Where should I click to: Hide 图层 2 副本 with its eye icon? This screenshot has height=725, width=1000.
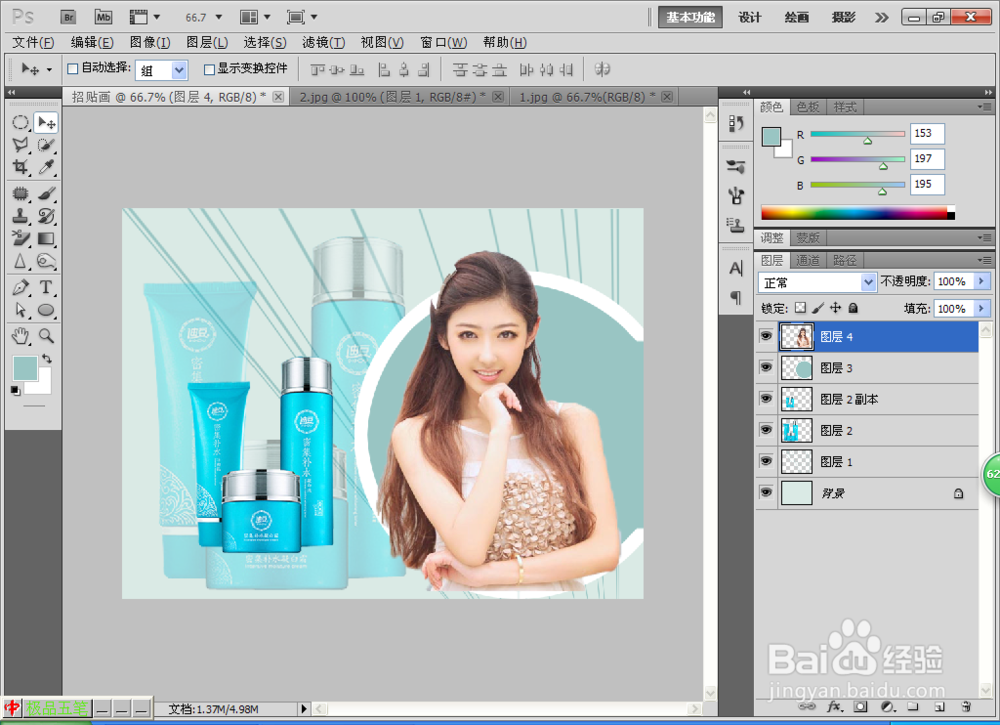click(x=766, y=399)
